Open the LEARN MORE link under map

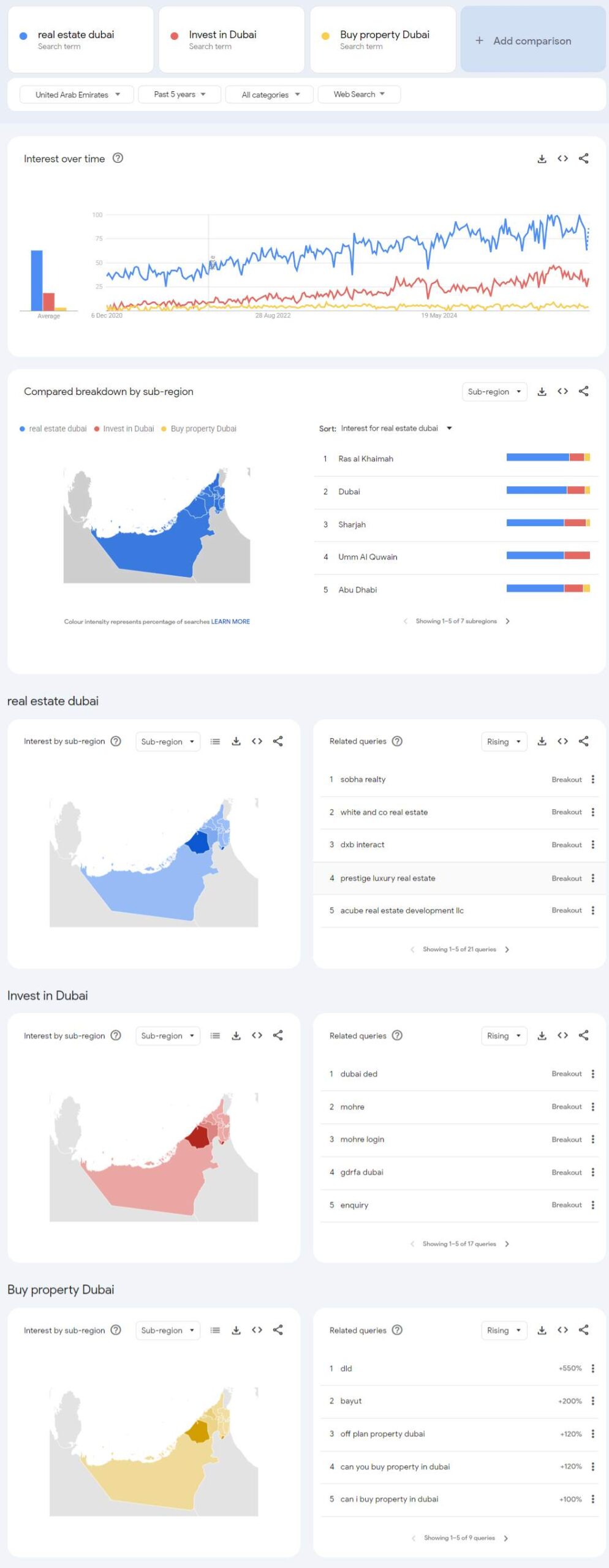(x=230, y=621)
